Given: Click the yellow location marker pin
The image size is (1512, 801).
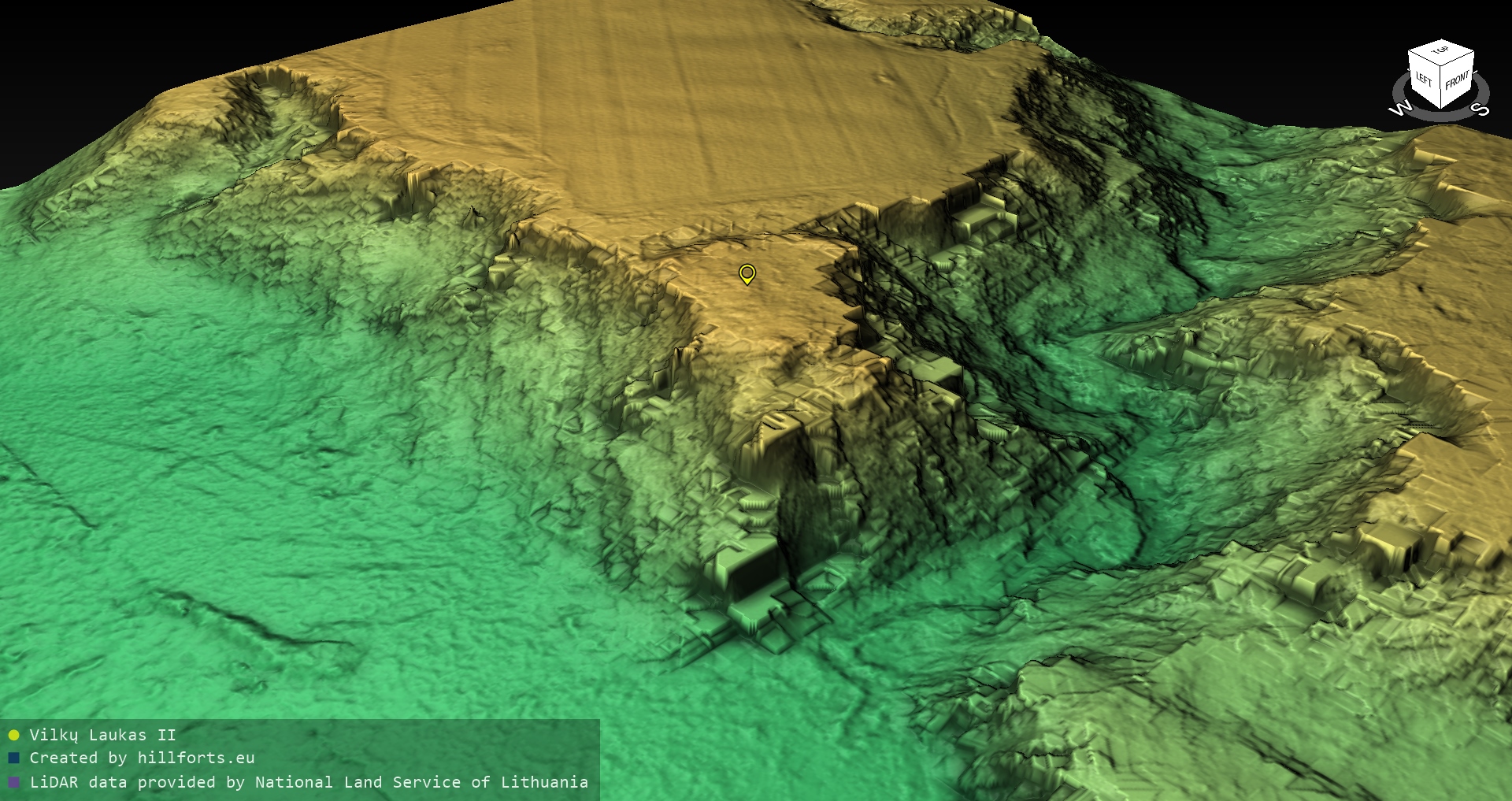Looking at the screenshot, I should coord(747,273).
